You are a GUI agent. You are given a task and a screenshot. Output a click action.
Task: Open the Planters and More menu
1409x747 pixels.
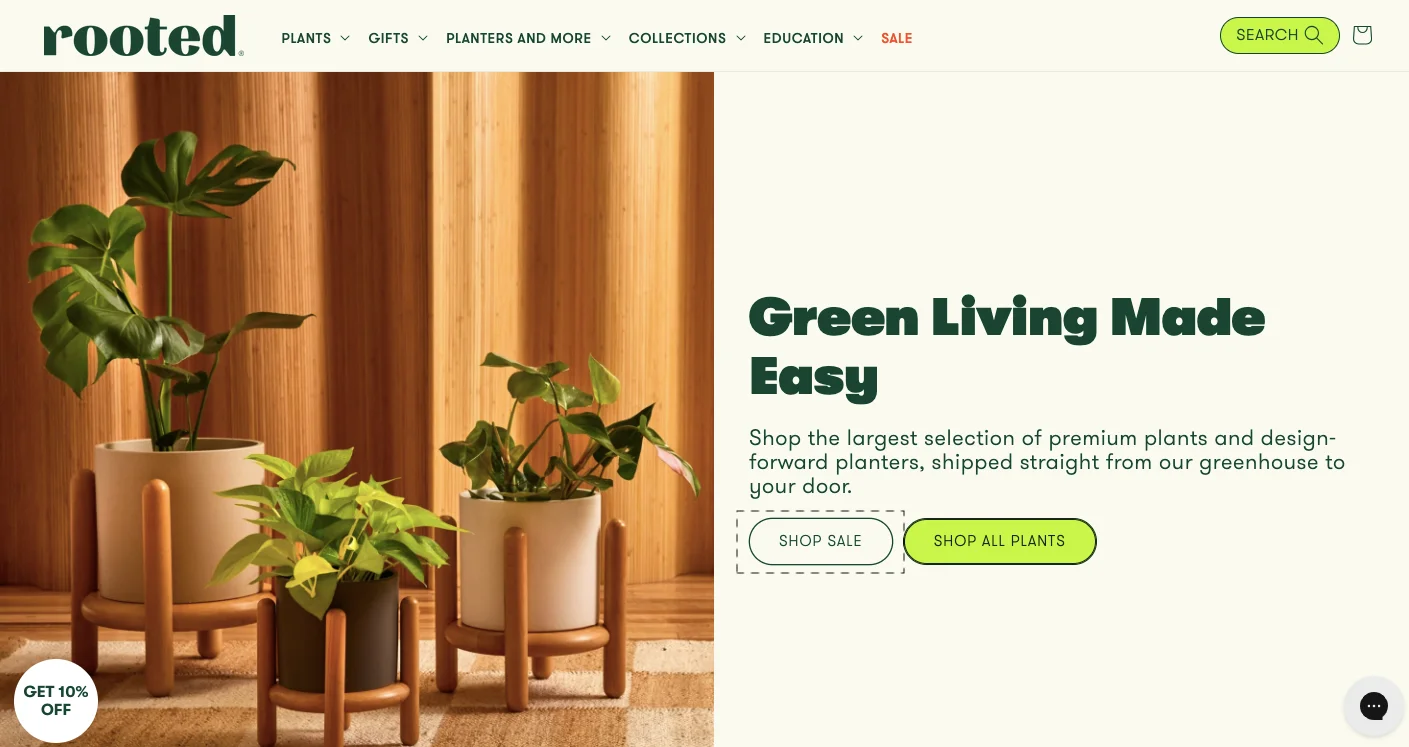pos(528,38)
